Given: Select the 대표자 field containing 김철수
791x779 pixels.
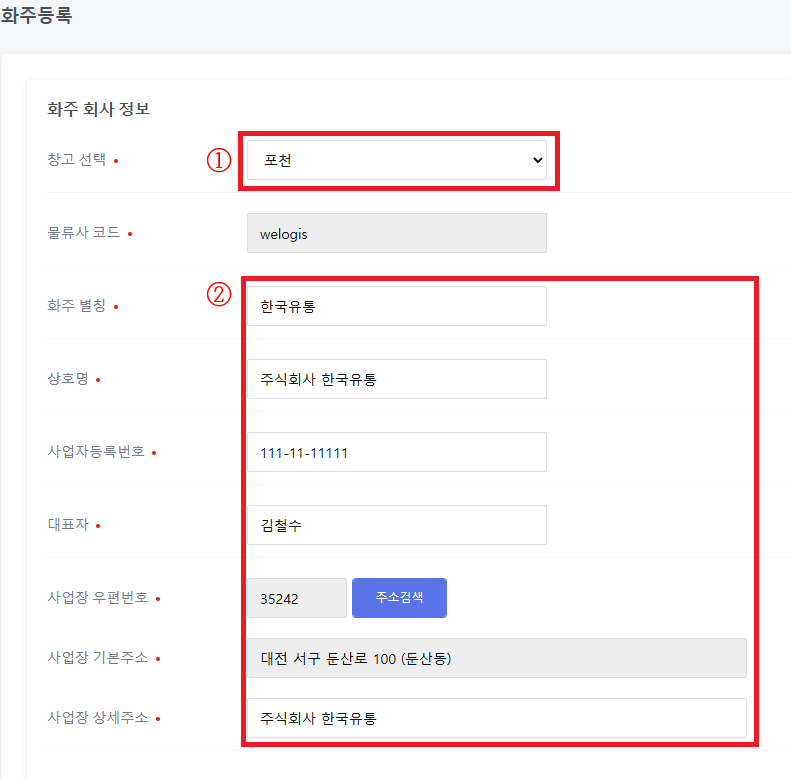Looking at the screenshot, I should [396, 525].
